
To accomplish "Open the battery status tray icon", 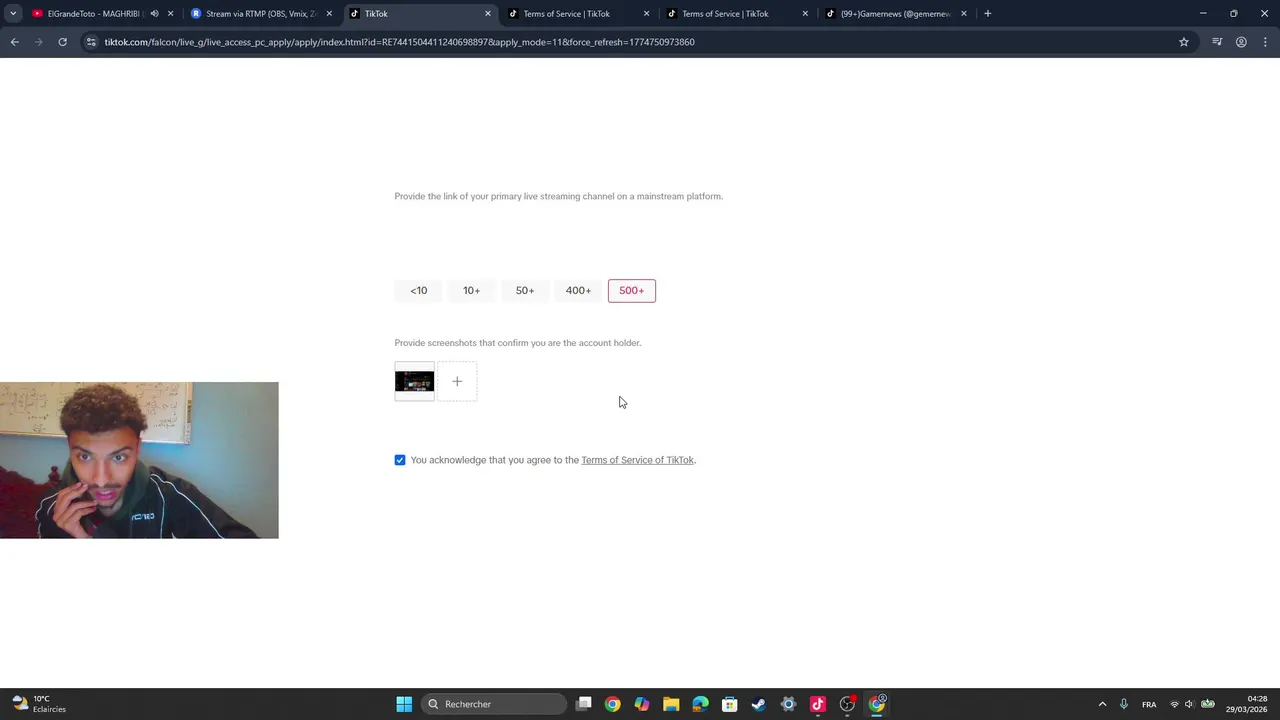I will click(x=1207, y=704).
